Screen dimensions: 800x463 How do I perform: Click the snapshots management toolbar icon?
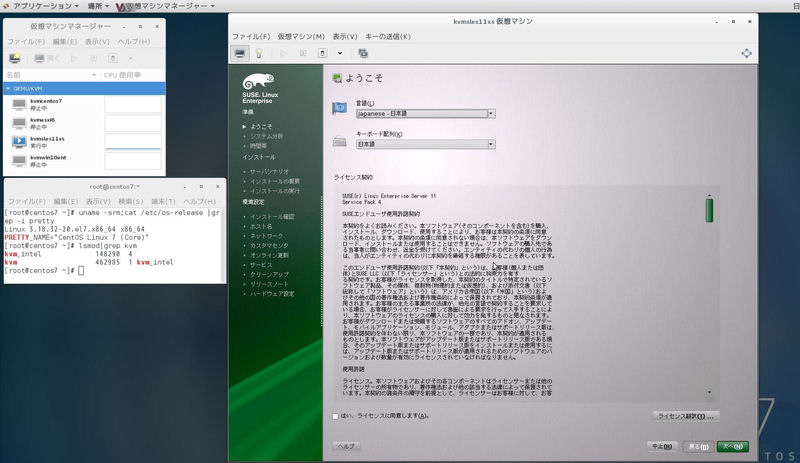[x=363, y=53]
